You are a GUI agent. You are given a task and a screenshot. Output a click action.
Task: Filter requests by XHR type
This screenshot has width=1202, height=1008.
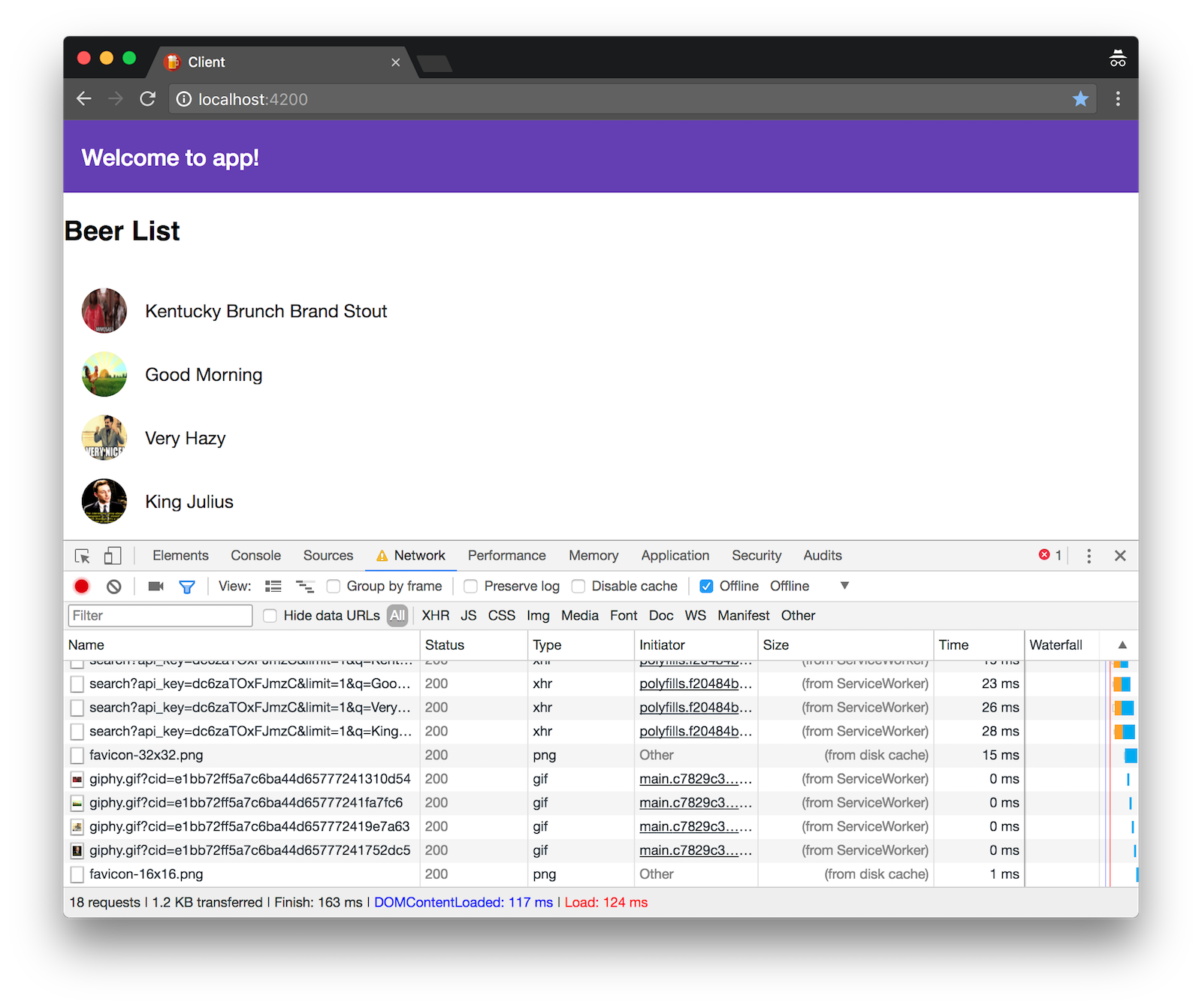(435, 616)
